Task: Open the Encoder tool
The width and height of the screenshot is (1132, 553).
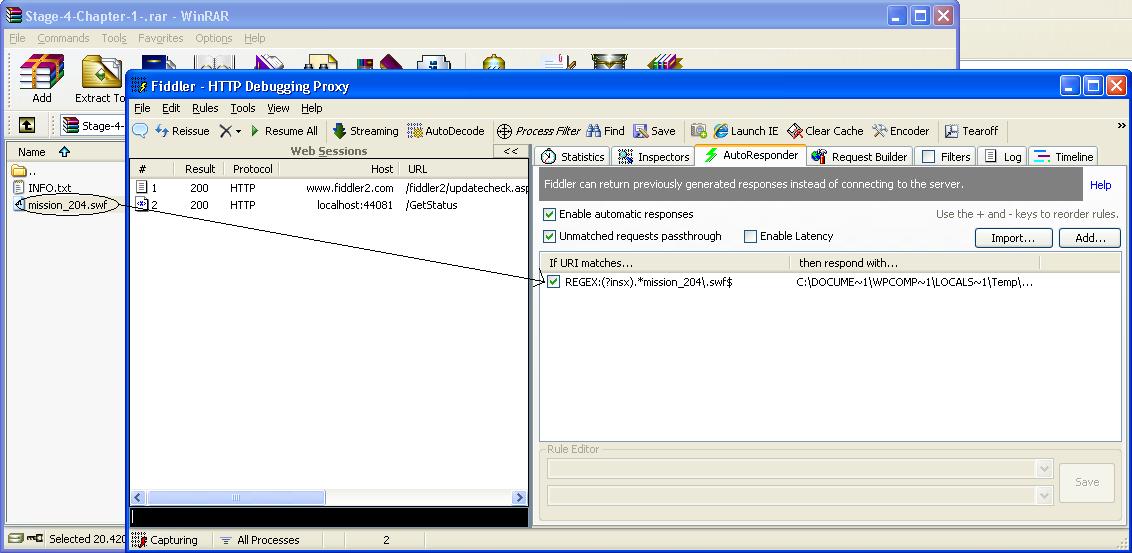Action: 900,131
